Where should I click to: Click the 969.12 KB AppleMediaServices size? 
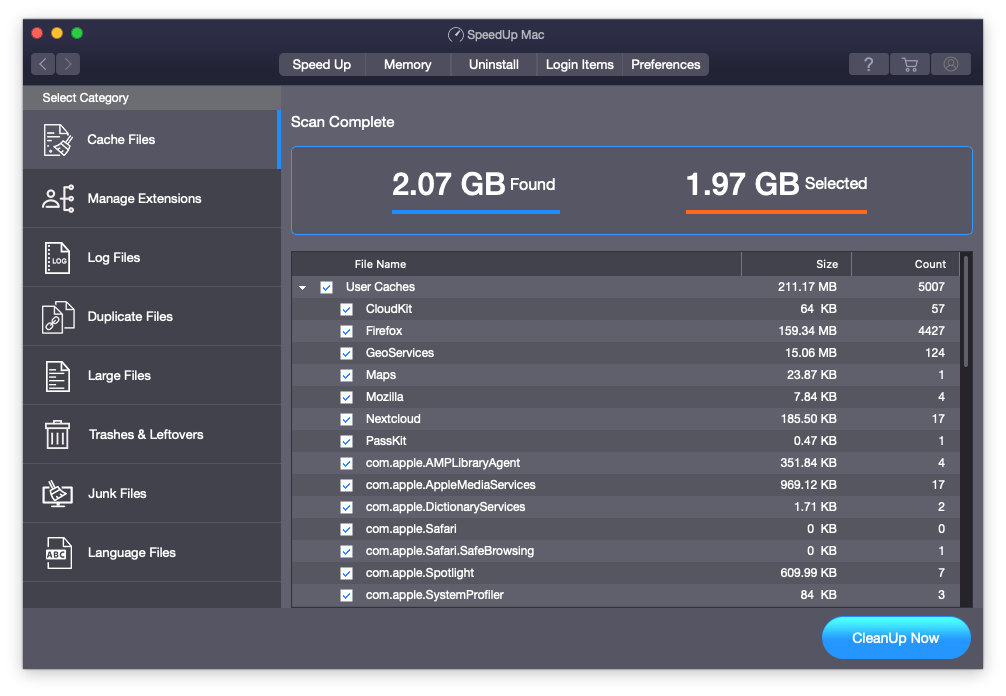(808, 485)
